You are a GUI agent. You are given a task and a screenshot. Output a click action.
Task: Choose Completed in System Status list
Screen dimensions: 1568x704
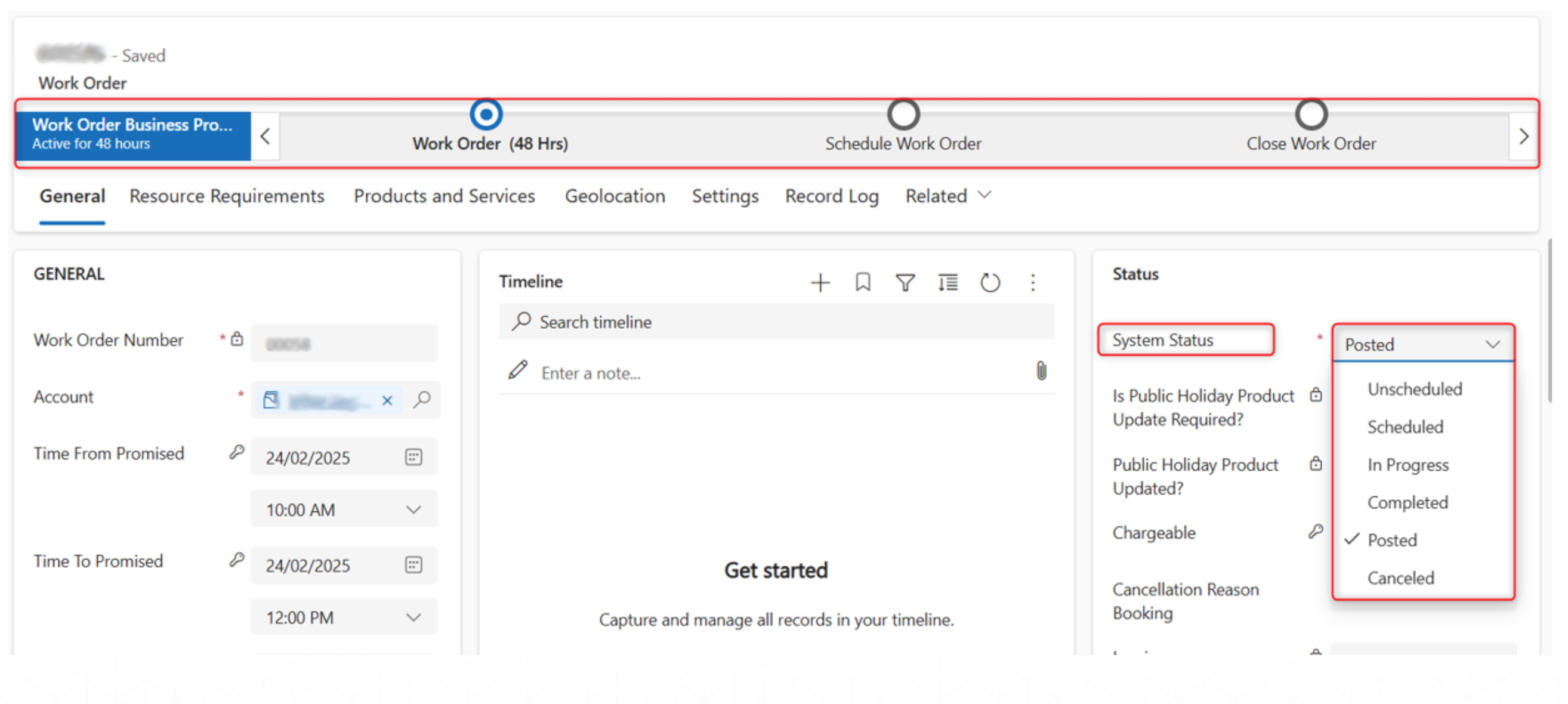coord(1408,502)
